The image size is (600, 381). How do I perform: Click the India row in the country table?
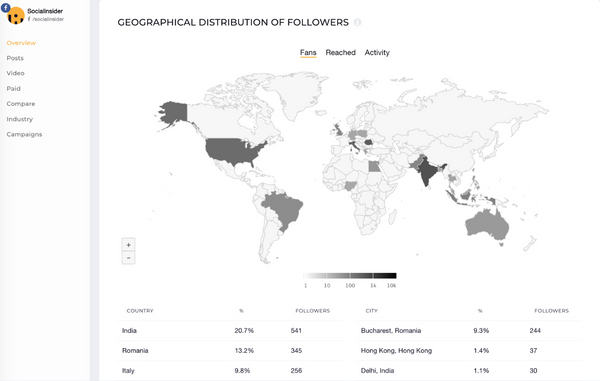230,331
